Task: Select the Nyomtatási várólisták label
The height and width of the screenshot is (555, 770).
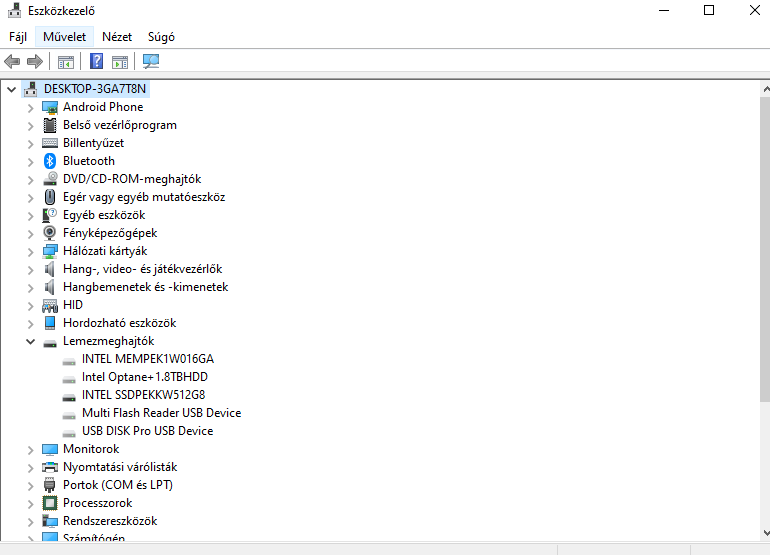Action: [120, 467]
